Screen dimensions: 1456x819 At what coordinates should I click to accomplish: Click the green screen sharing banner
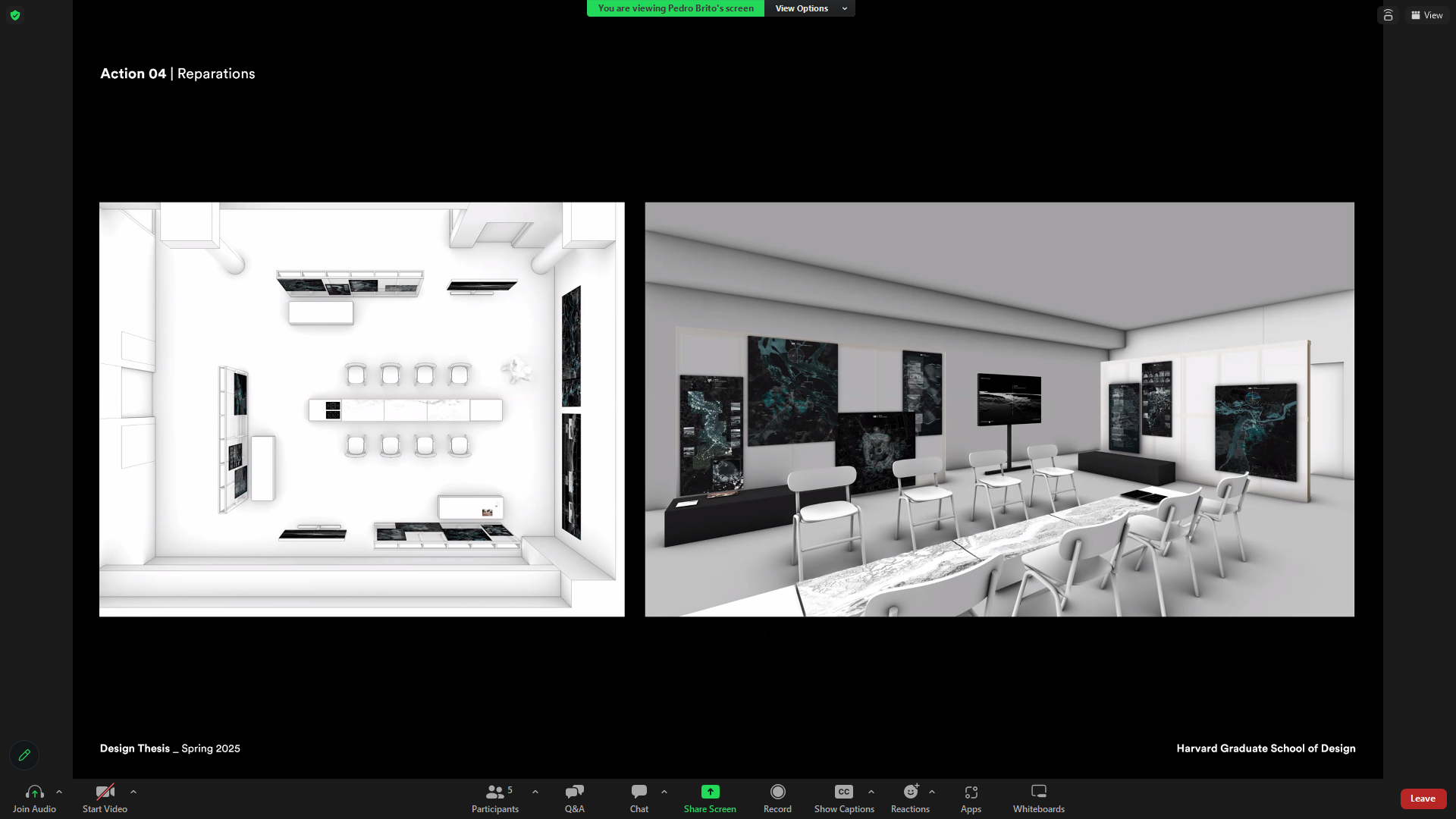[x=676, y=8]
